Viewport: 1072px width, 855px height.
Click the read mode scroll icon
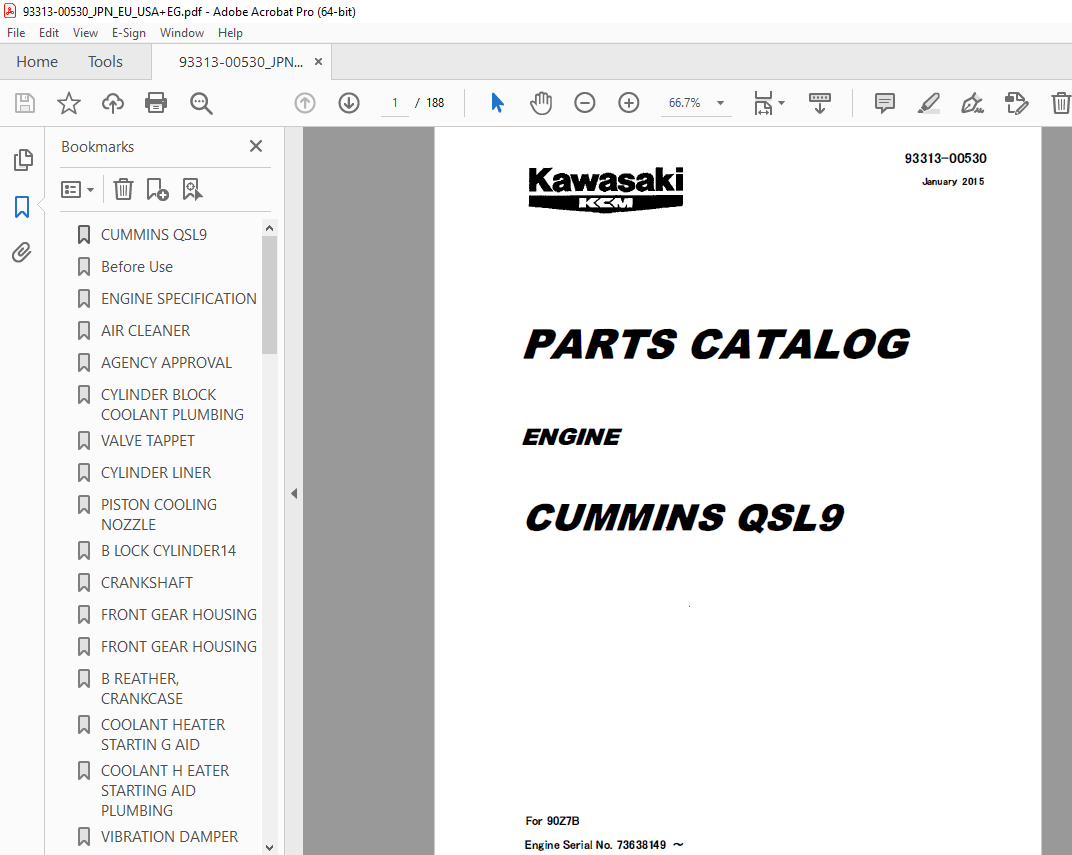click(820, 103)
